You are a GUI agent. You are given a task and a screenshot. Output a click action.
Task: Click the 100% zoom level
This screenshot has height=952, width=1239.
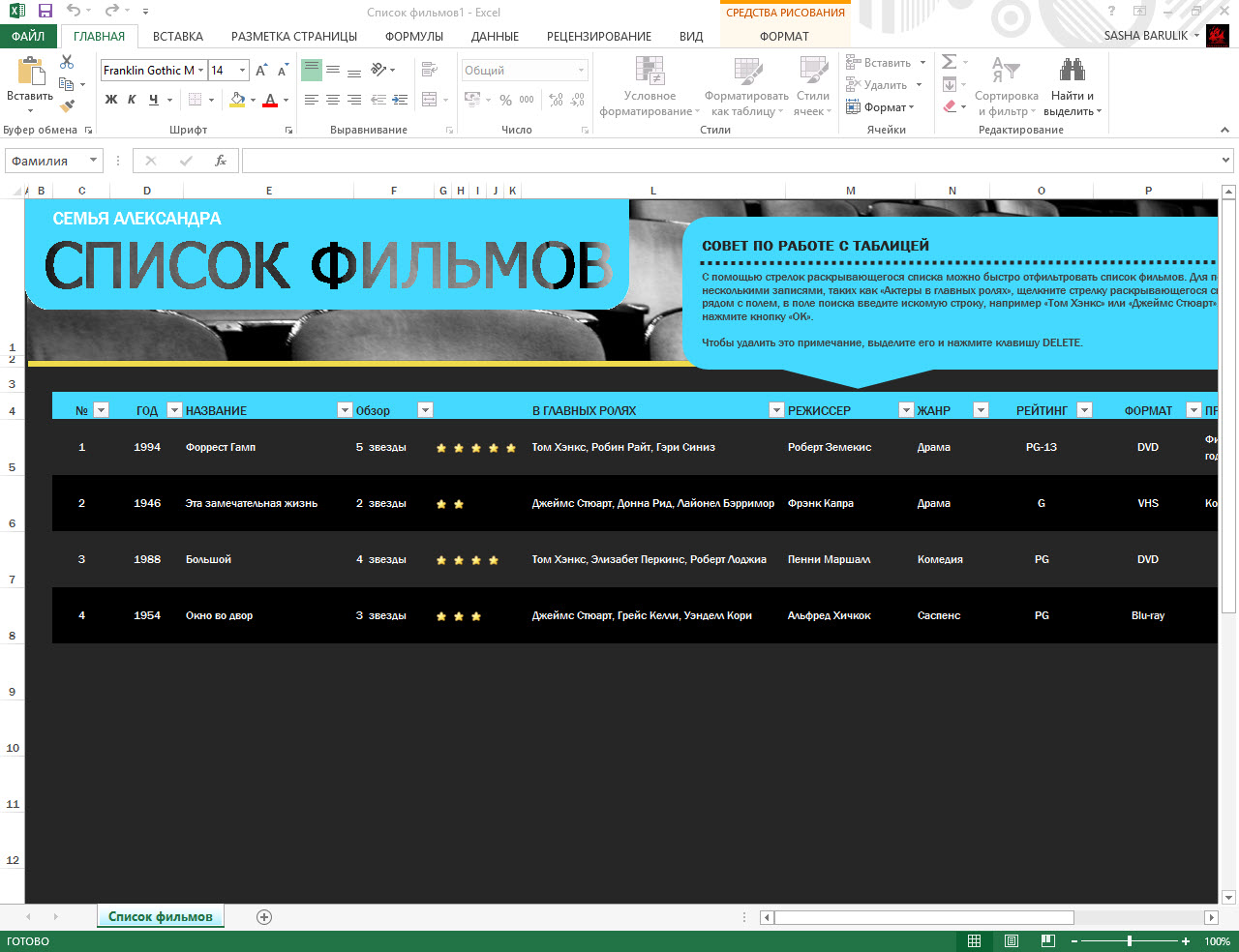pos(1217,941)
